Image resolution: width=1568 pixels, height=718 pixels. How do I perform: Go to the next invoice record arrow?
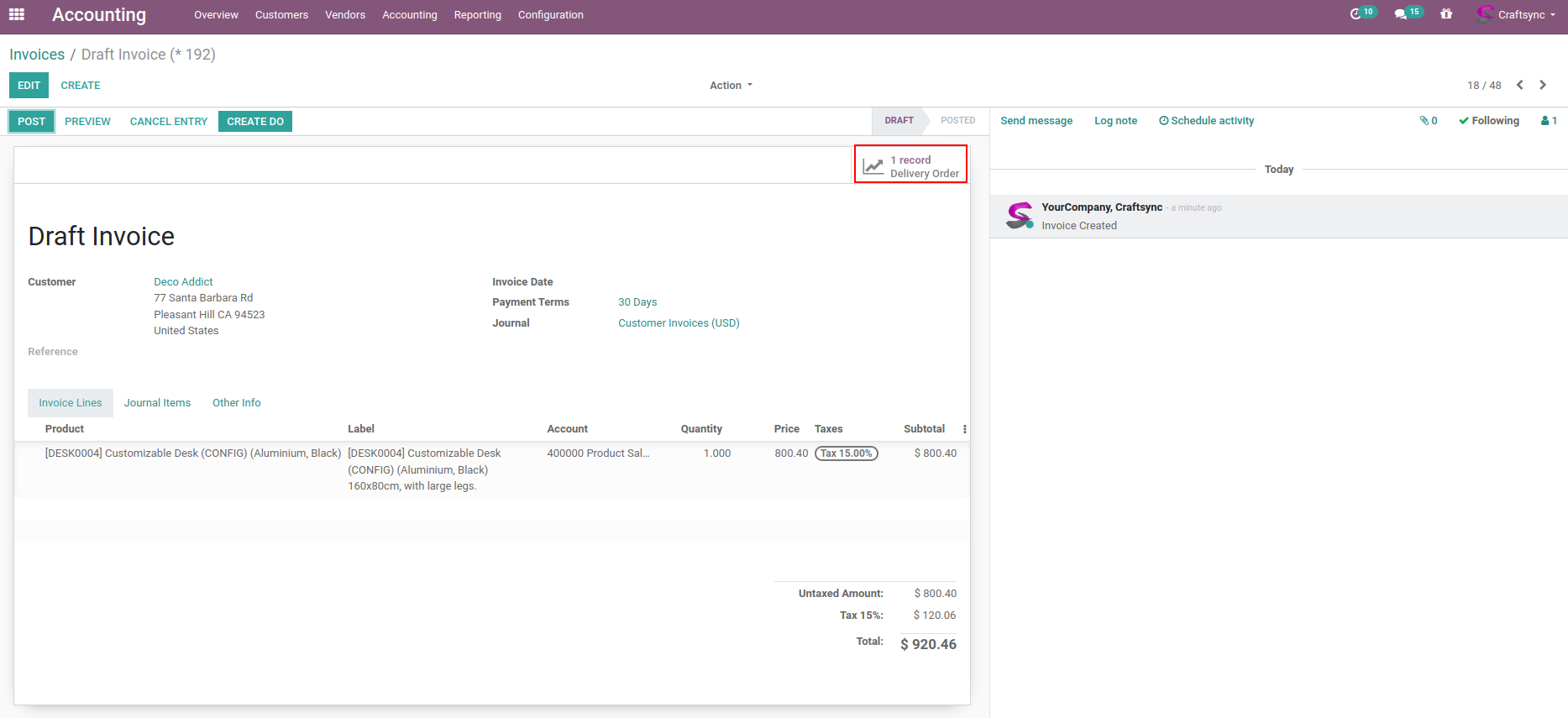pyautogui.click(x=1543, y=85)
